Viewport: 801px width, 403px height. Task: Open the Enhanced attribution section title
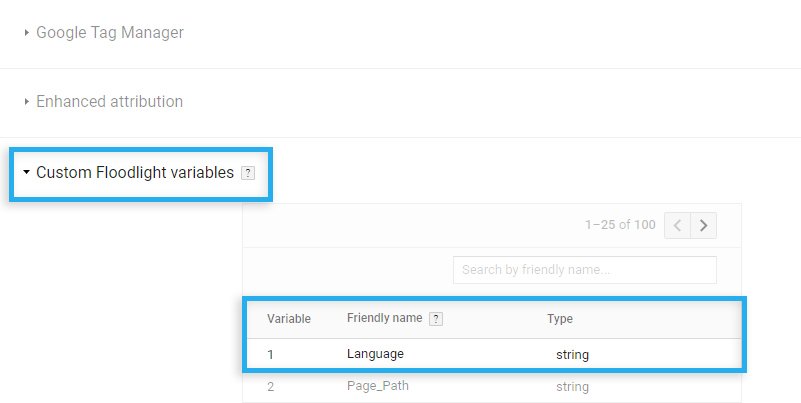109,102
